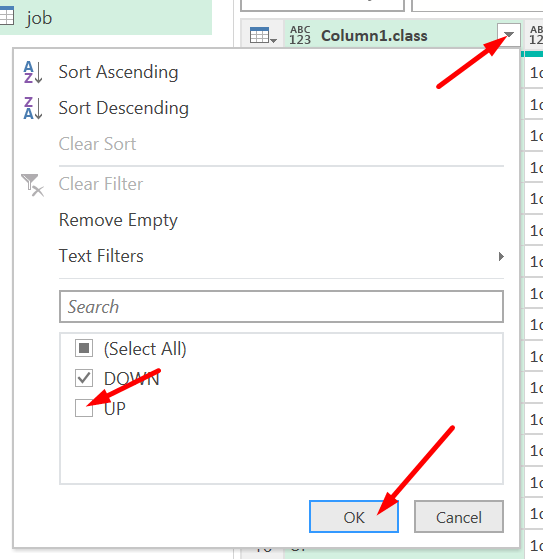Click the Clear Filter funnel icon
543x559 pixels.
[x=32, y=185]
